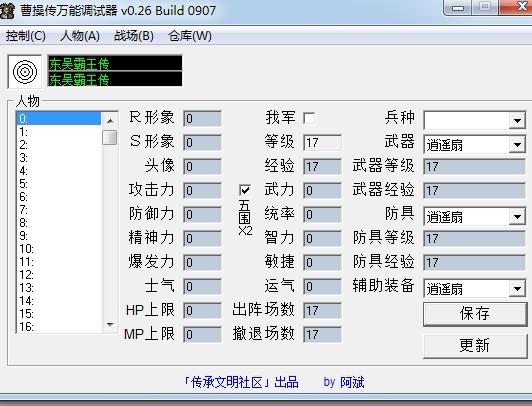Click the 等级 input field
532x406 pixels.
tap(322, 142)
